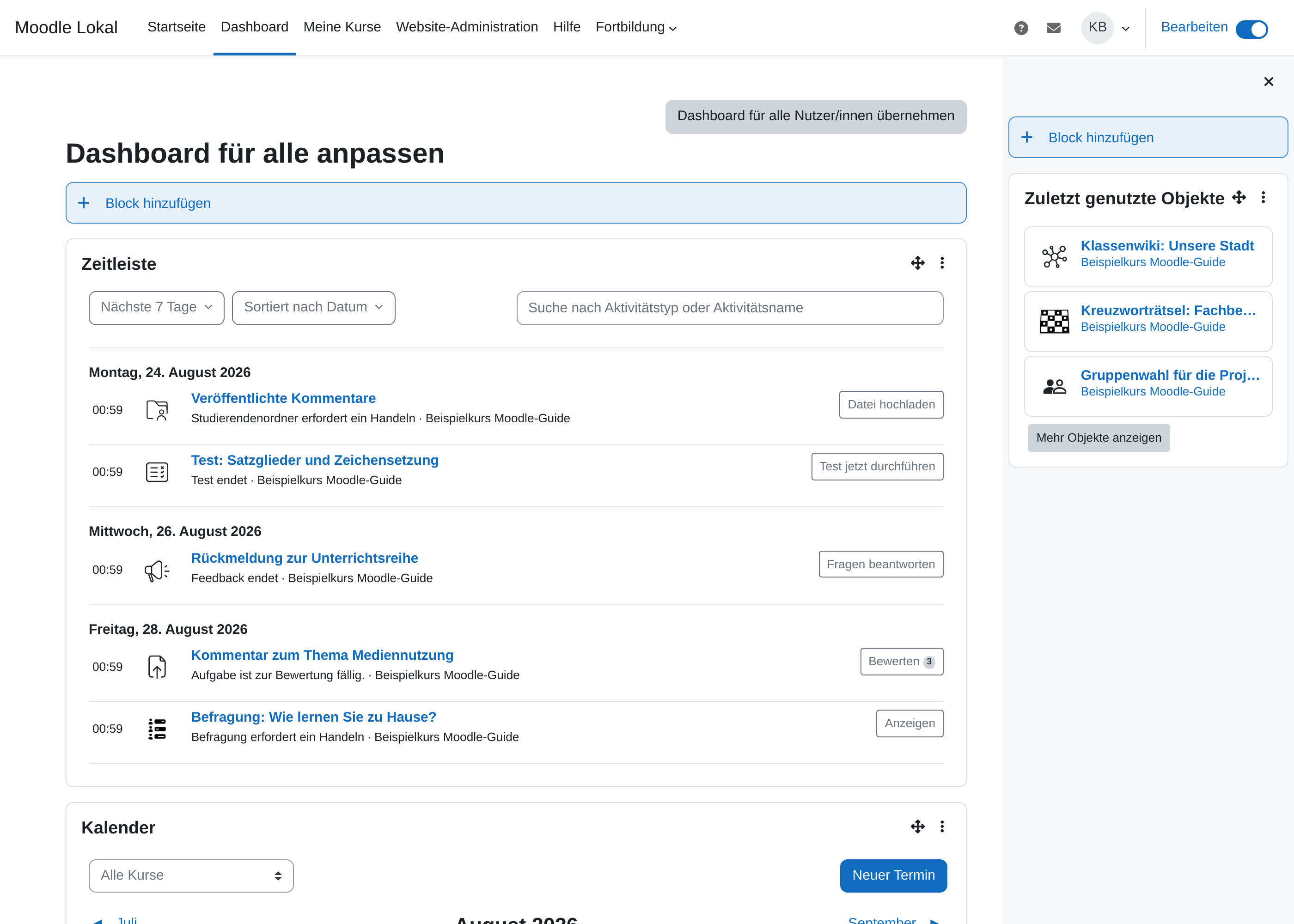Click the Feedback megaphone icon
The height and width of the screenshot is (924, 1294).
point(157,570)
